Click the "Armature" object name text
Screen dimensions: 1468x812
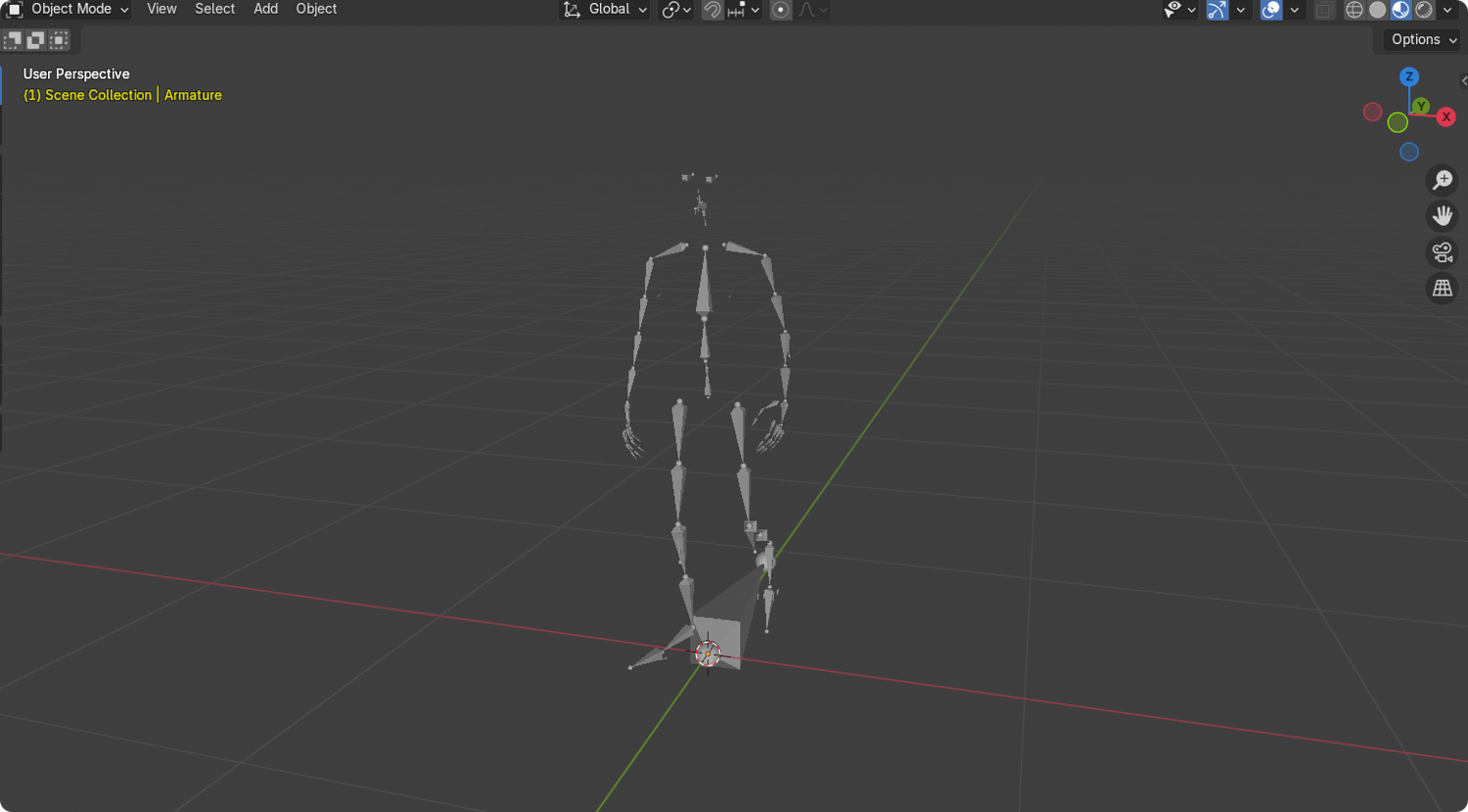[193, 95]
